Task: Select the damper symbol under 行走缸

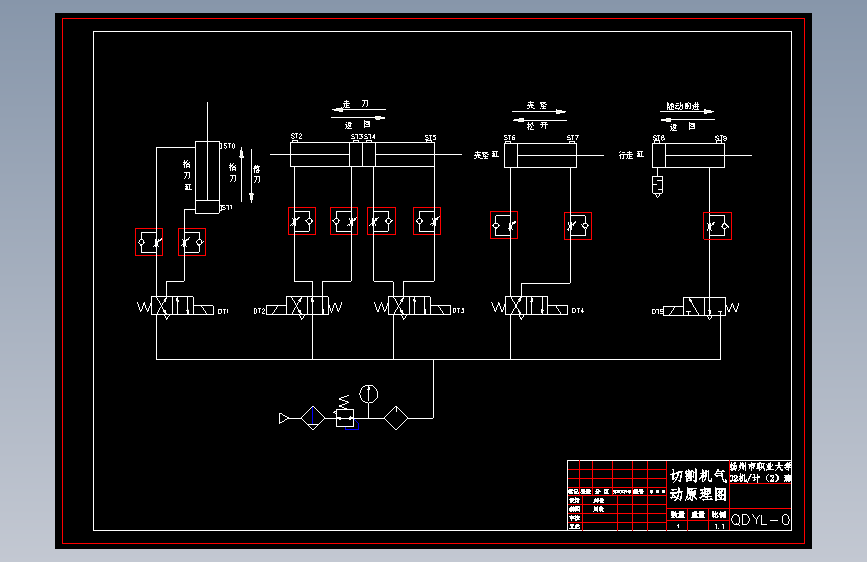Action: pos(657,186)
